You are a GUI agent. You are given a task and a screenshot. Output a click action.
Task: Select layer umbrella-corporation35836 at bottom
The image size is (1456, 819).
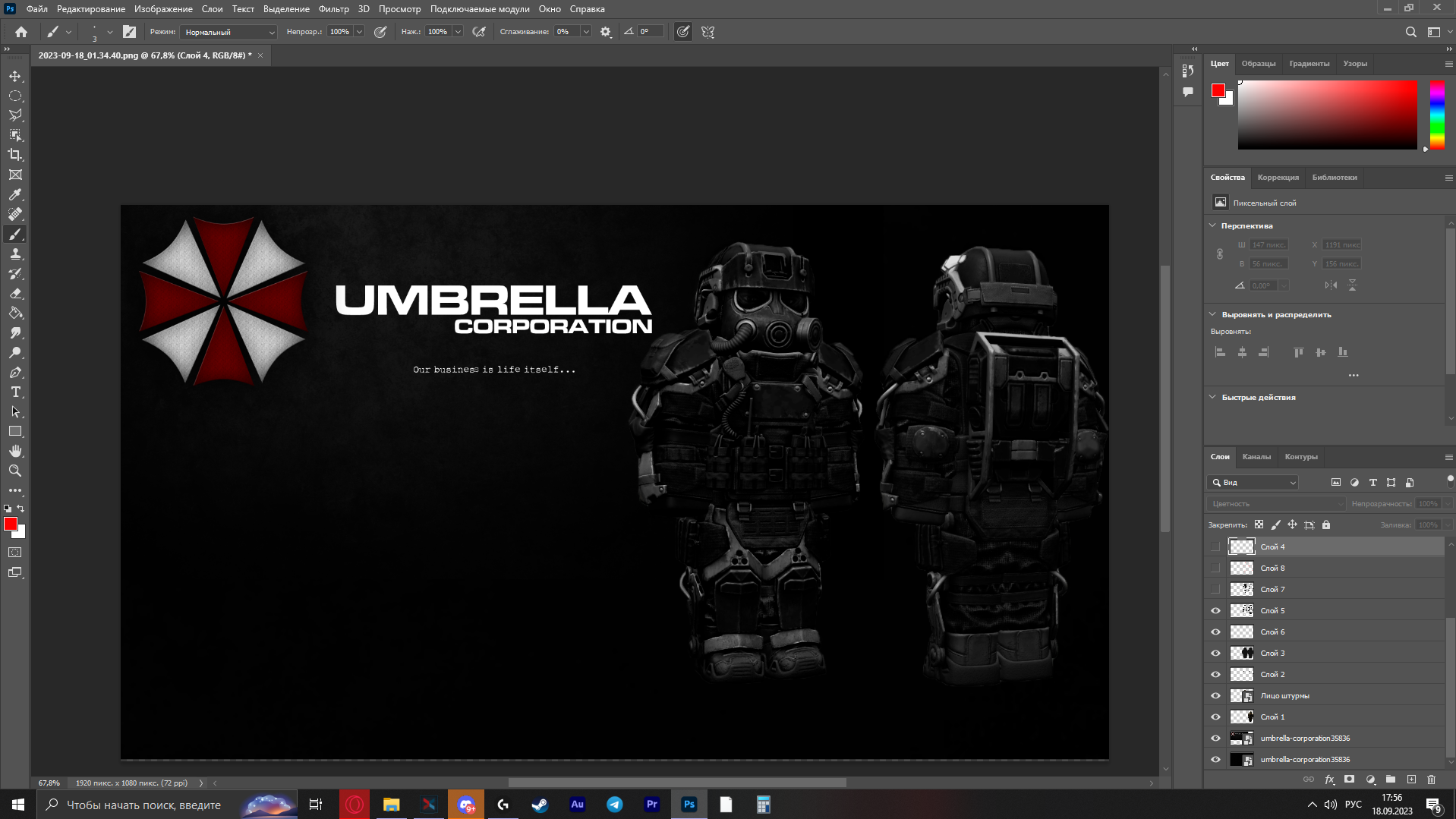coord(1325,759)
